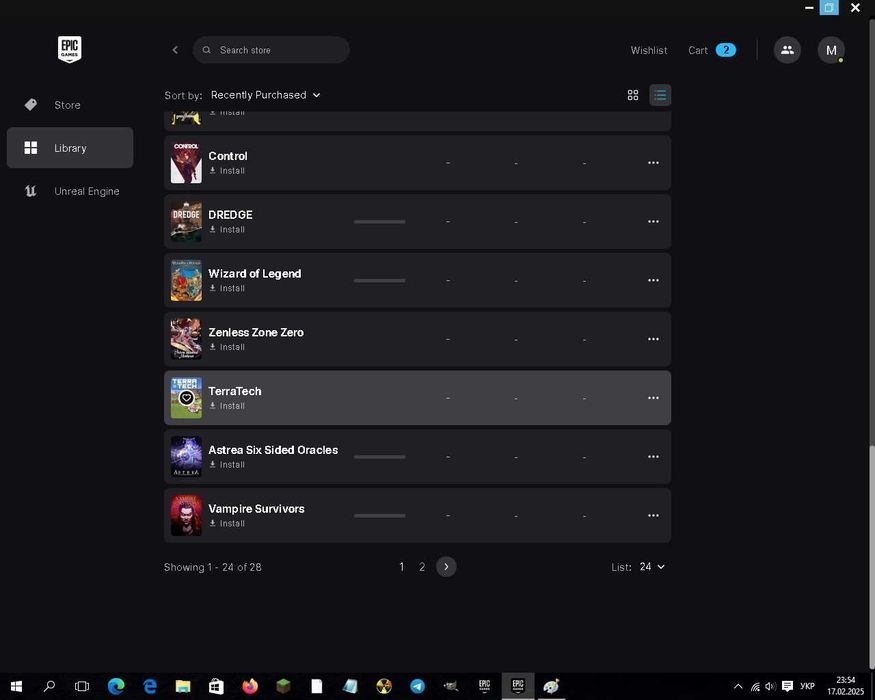Open the M profile avatar menu
Viewport: 875px width, 700px height.
tap(831, 50)
